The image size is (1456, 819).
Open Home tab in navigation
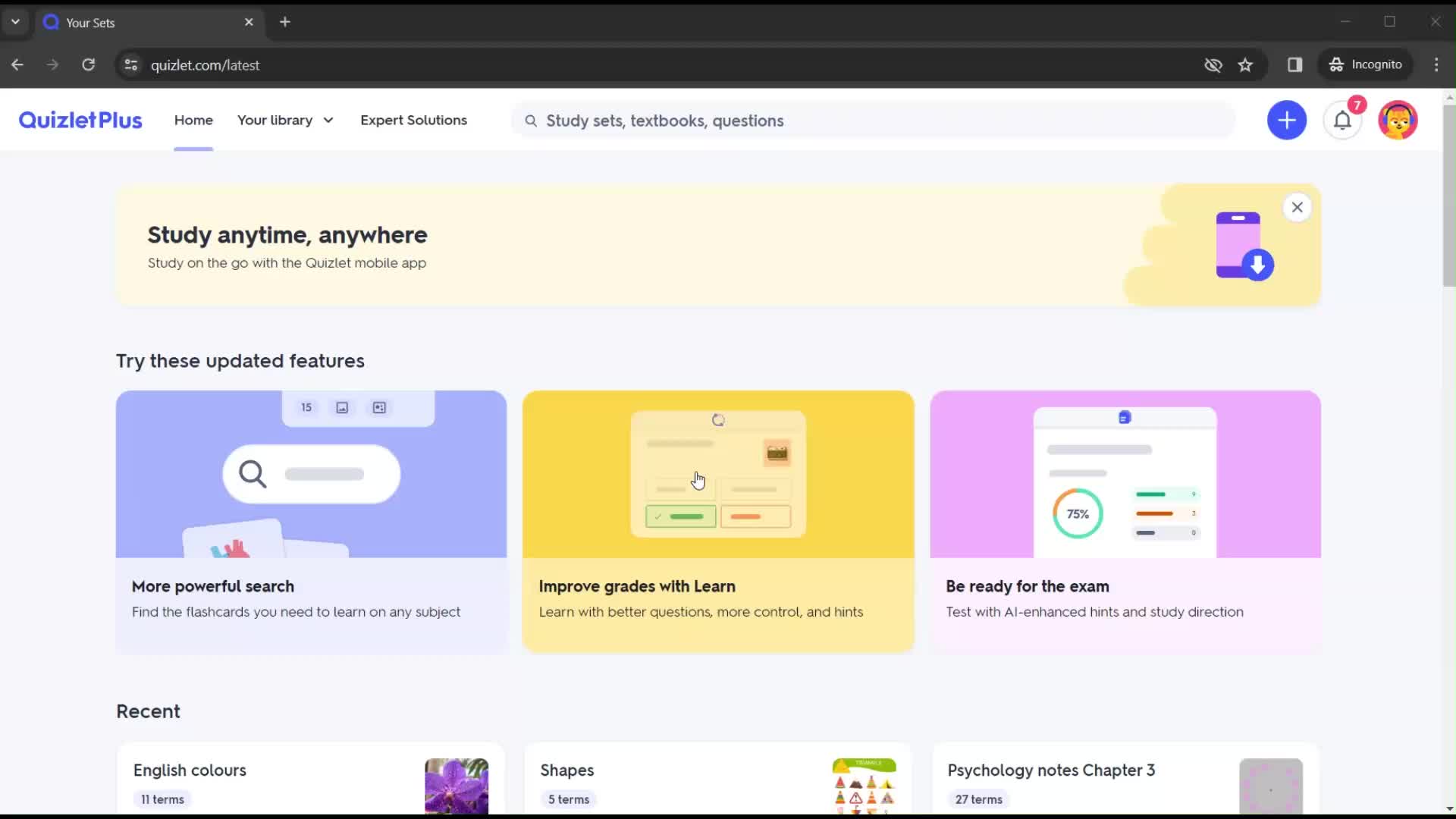193,120
